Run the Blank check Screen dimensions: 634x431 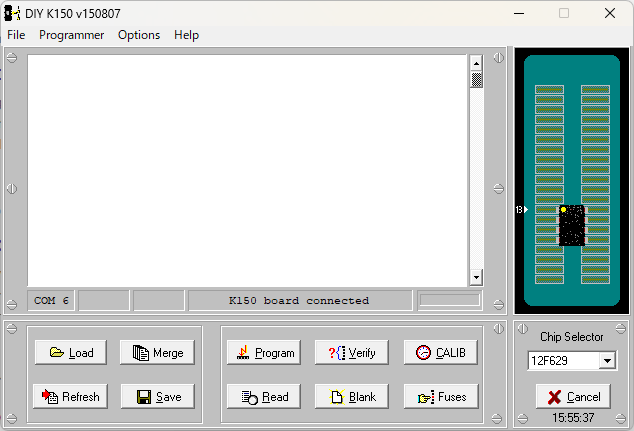tap(352, 396)
